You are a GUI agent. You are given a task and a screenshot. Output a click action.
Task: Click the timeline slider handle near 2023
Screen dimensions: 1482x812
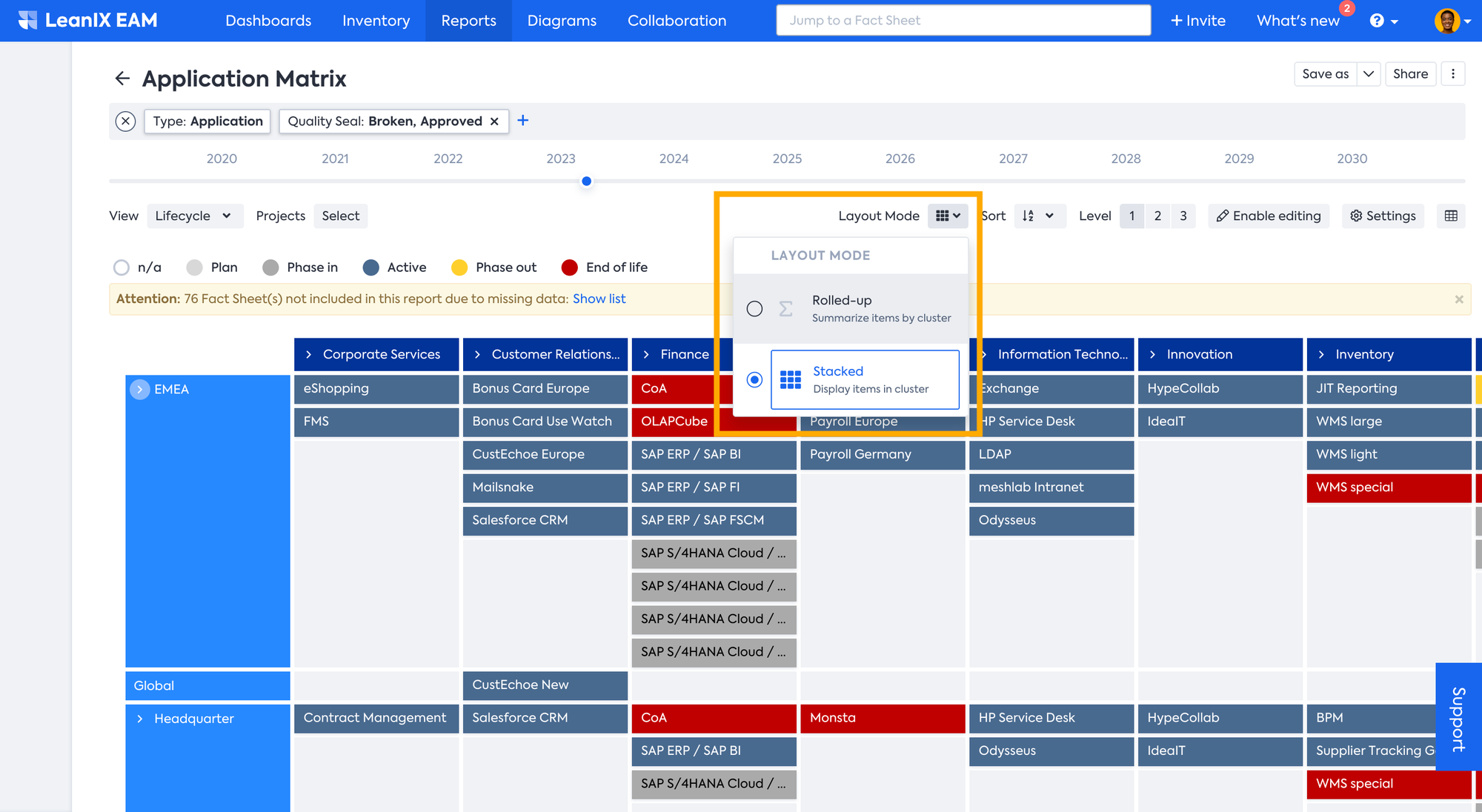coord(586,182)
